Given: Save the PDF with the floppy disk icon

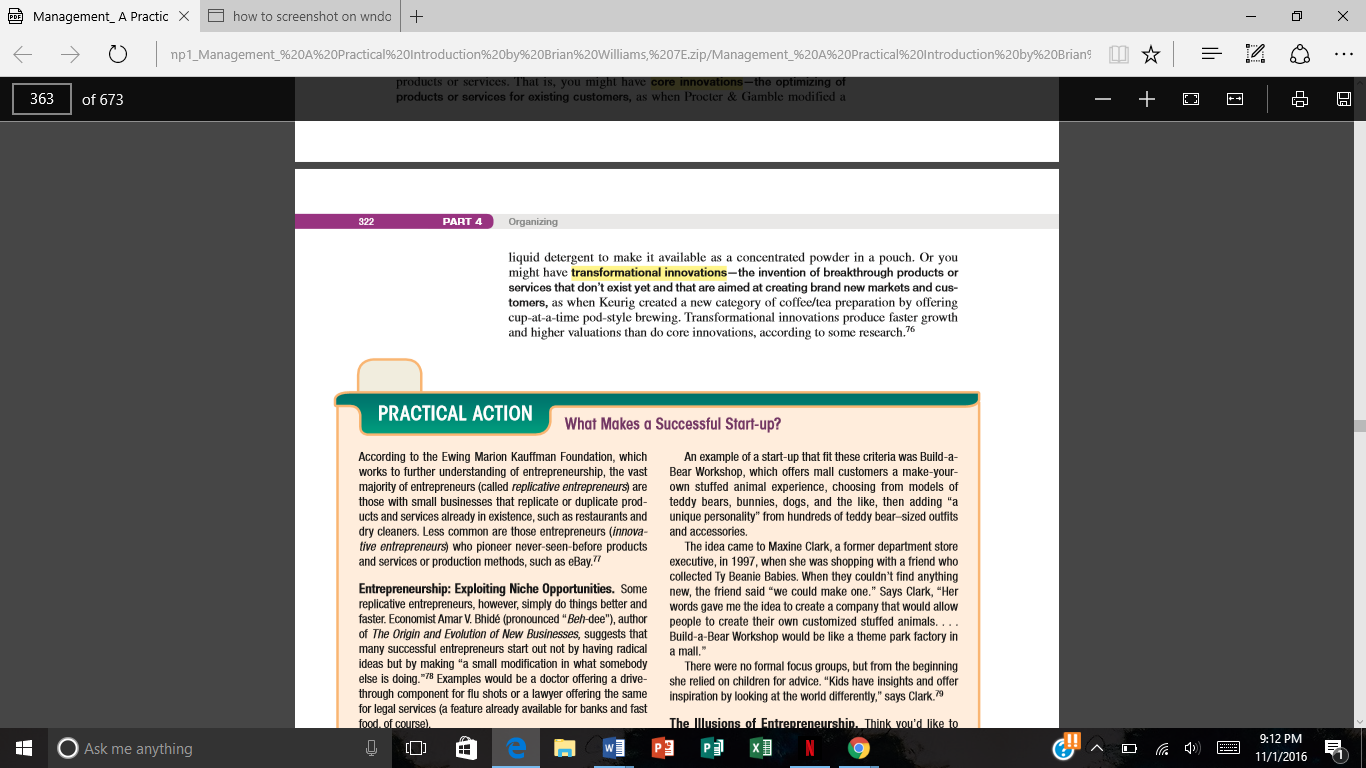Looking at the screenshot, I should (x=1344, y=99).
